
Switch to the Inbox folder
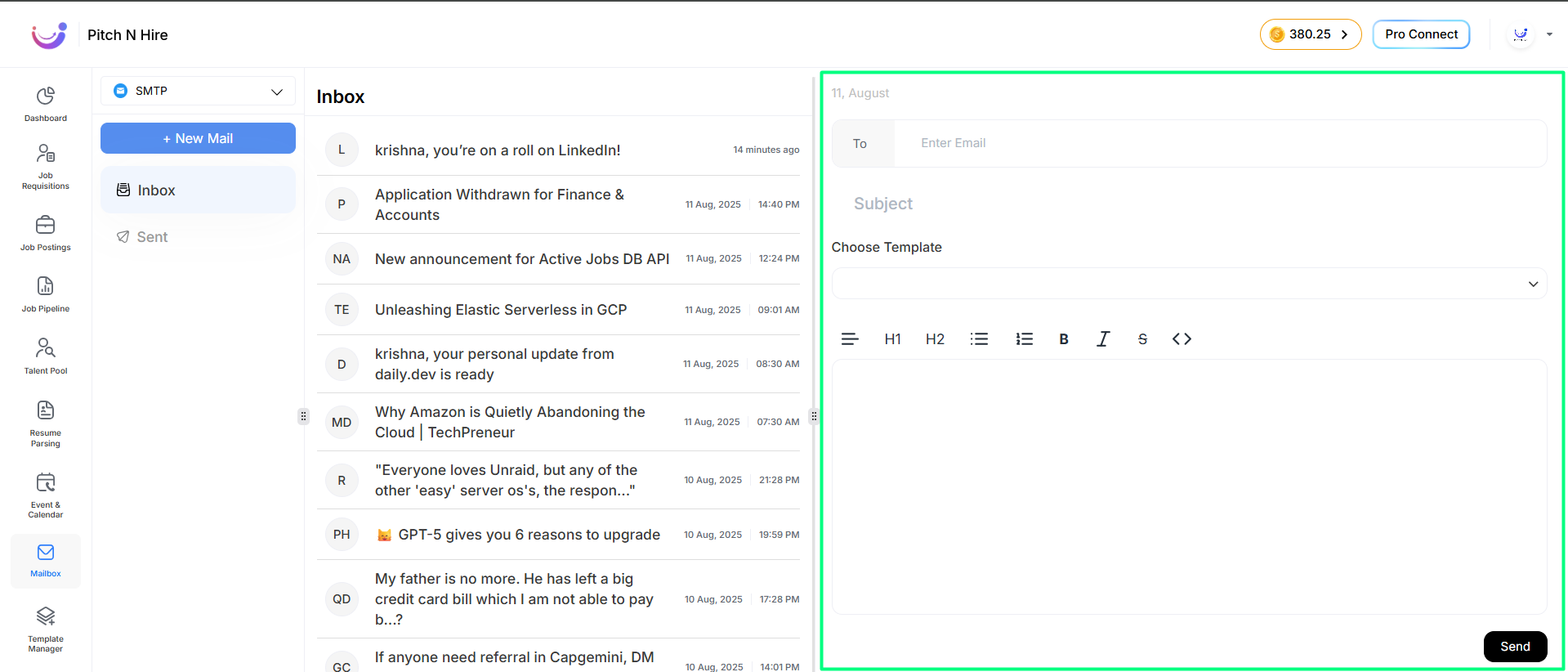click(198, 190)
